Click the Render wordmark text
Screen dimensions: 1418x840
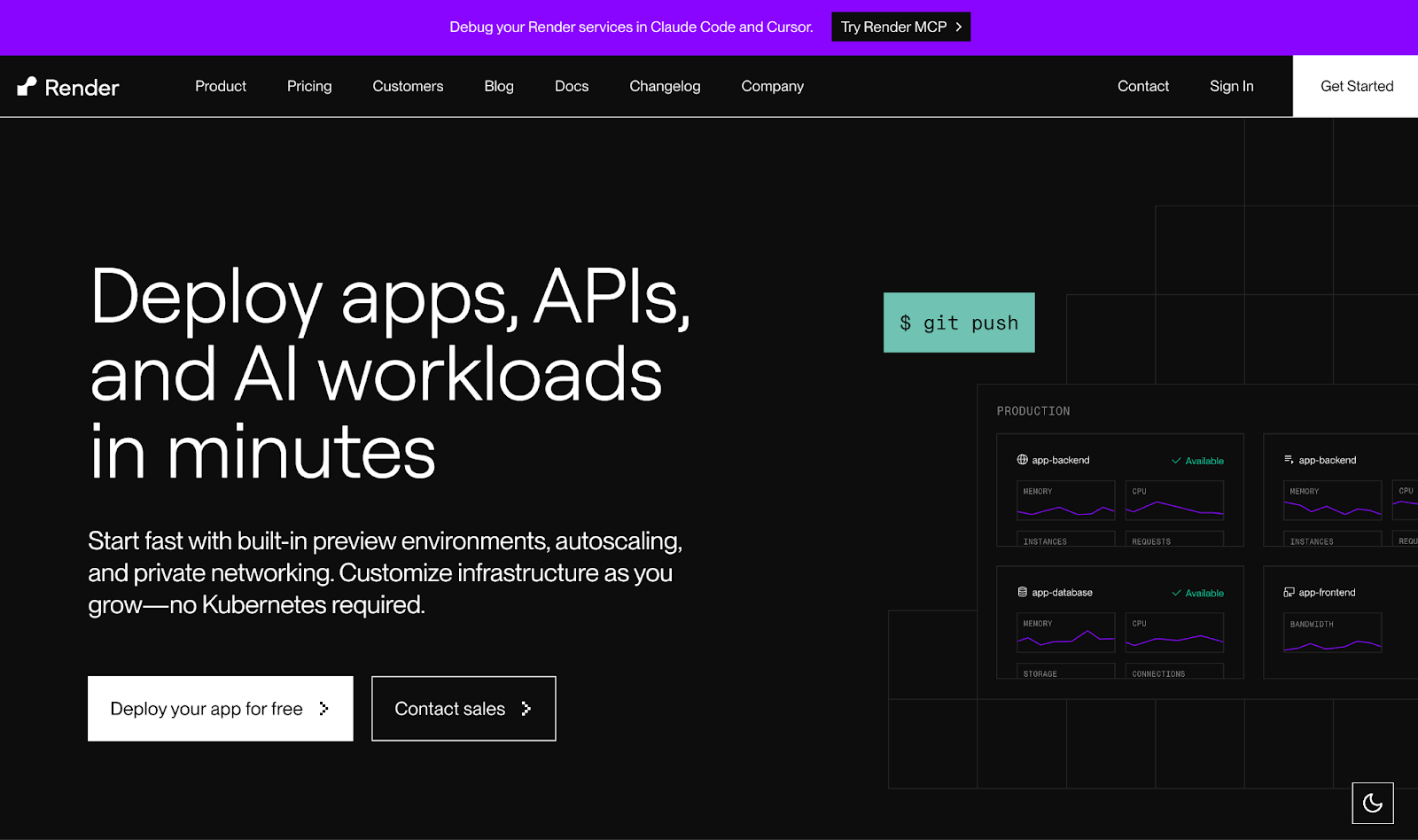(82, 87)
